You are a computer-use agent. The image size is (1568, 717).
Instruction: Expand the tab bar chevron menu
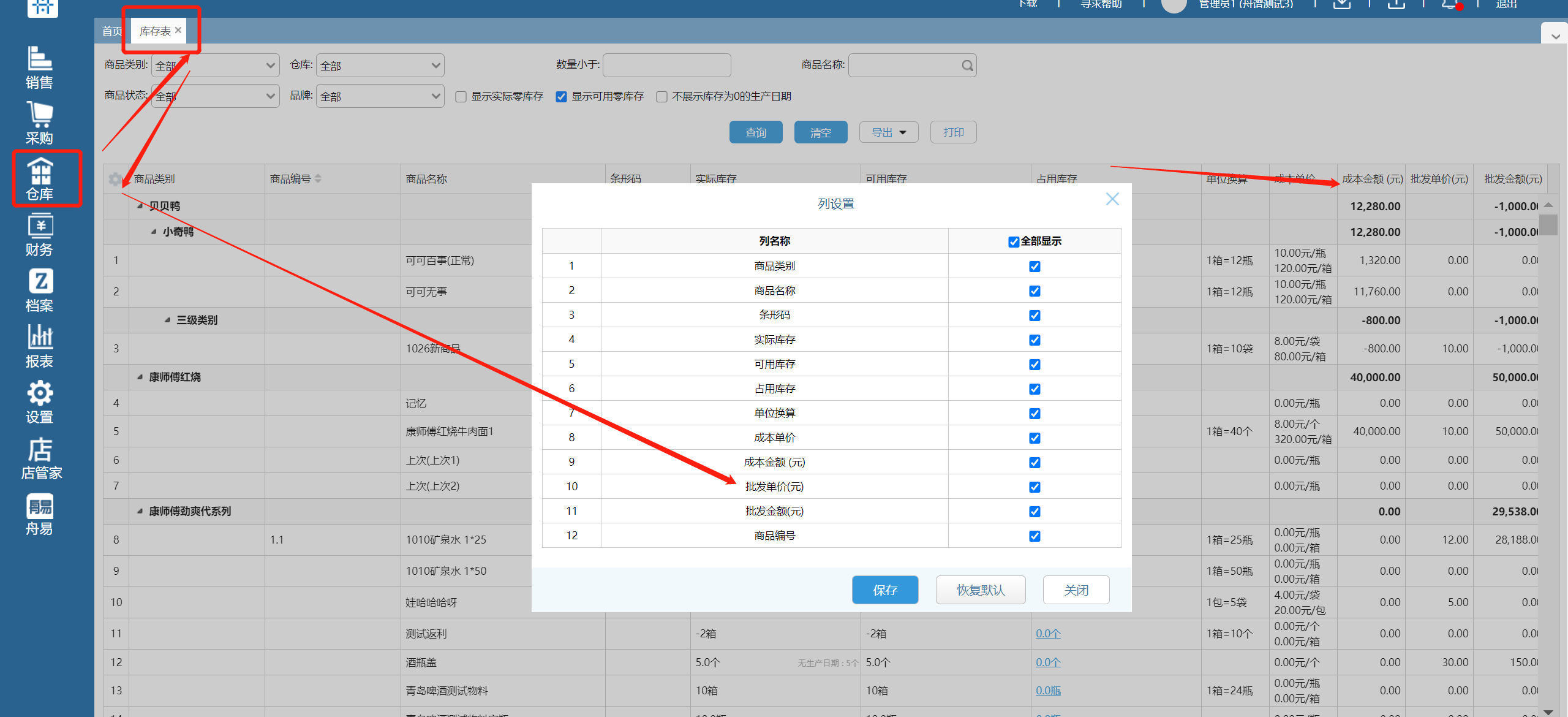coord(1555,36)
